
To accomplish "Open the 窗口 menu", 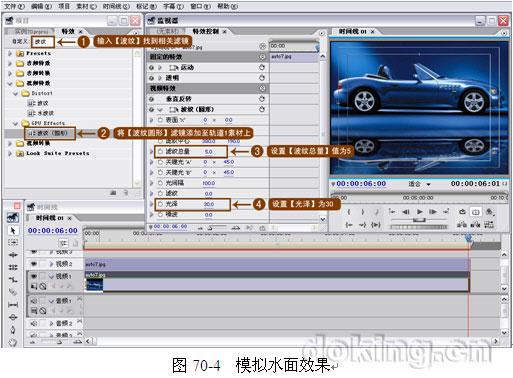I will pyautogui.click(x=200, y=6).
